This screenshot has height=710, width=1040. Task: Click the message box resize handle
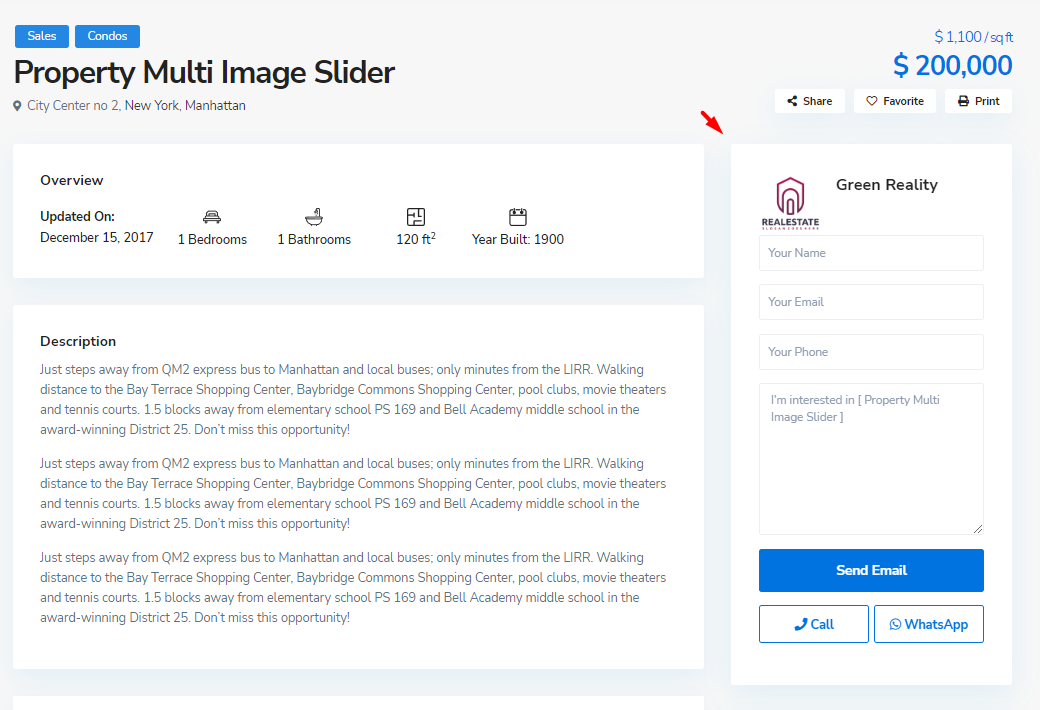click(978, 529)
